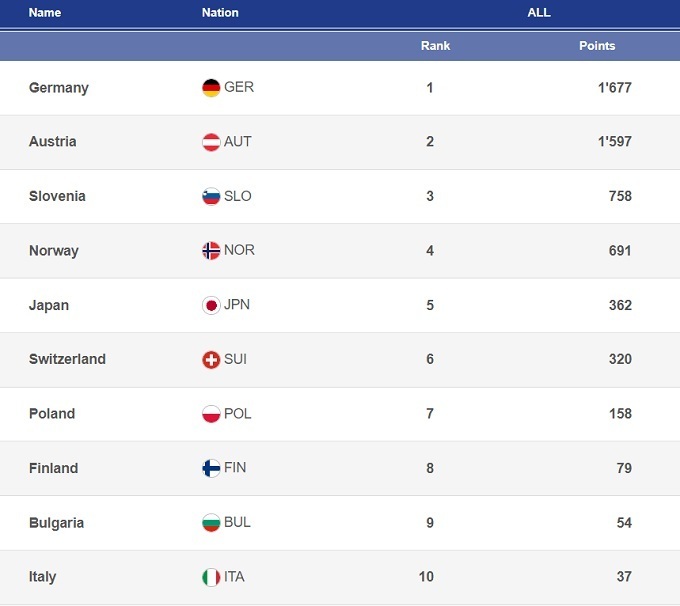Click the Slovenia flag icon
This screenshot has width=680, height=606.
click(211, 197)
